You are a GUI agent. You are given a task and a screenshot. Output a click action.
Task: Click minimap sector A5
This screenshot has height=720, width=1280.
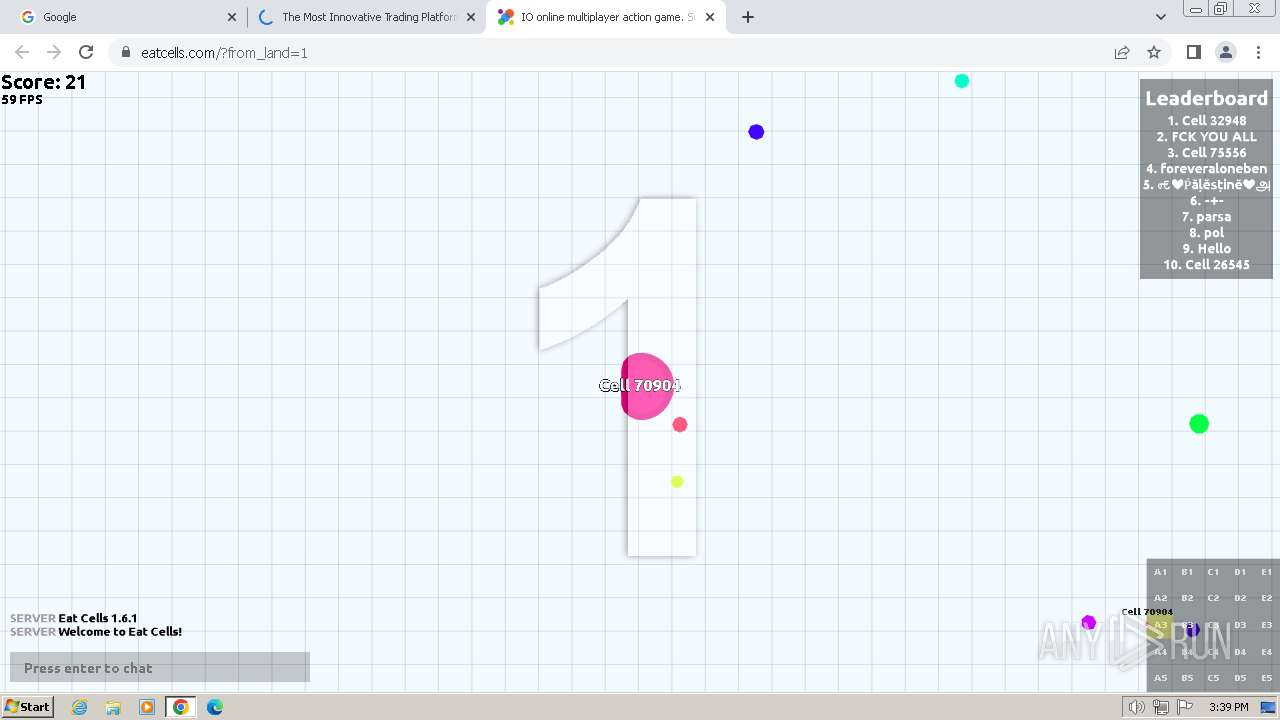(x=1160, y=678)
